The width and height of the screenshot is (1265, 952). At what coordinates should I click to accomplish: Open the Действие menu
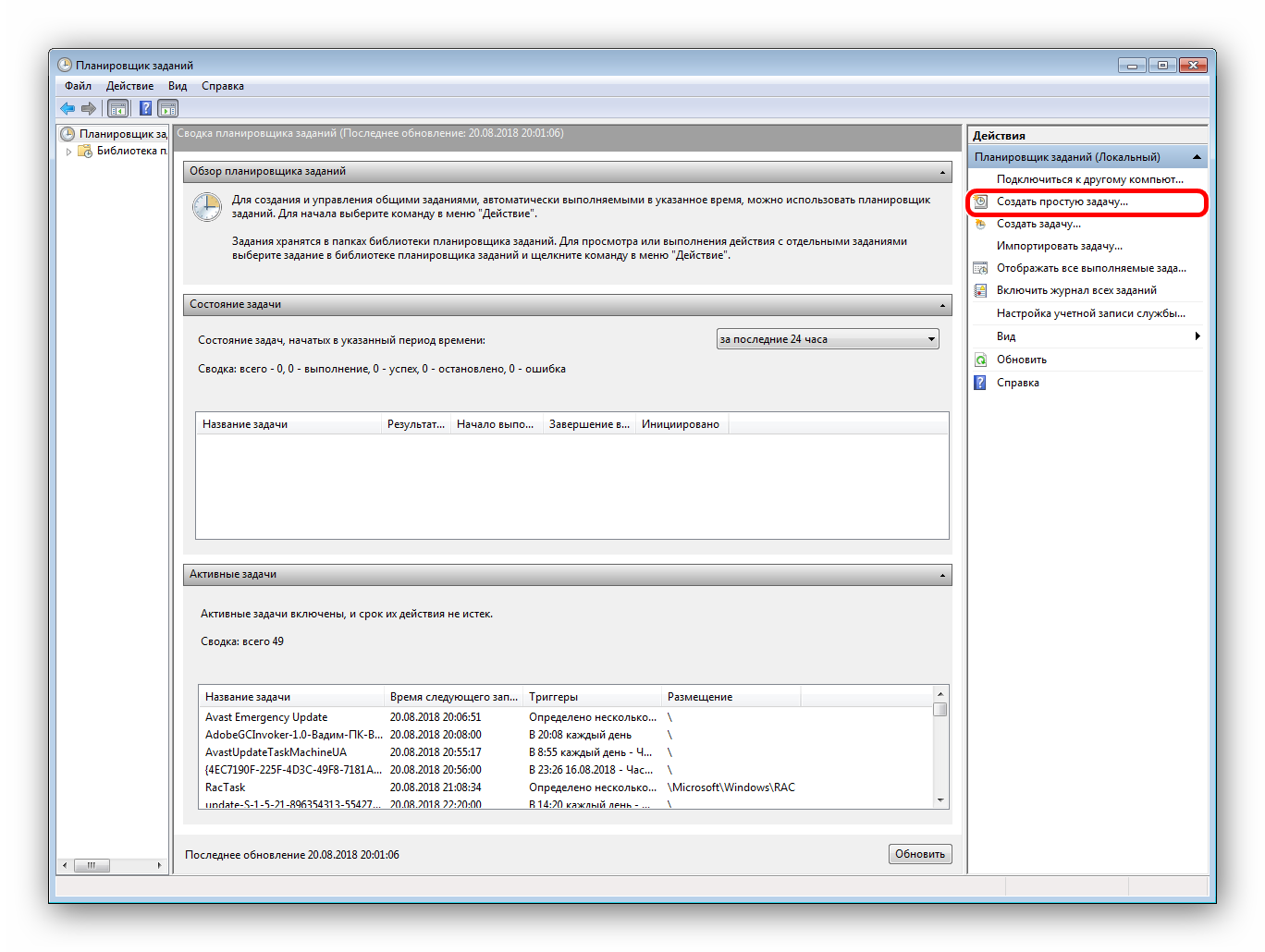[129, 86]
